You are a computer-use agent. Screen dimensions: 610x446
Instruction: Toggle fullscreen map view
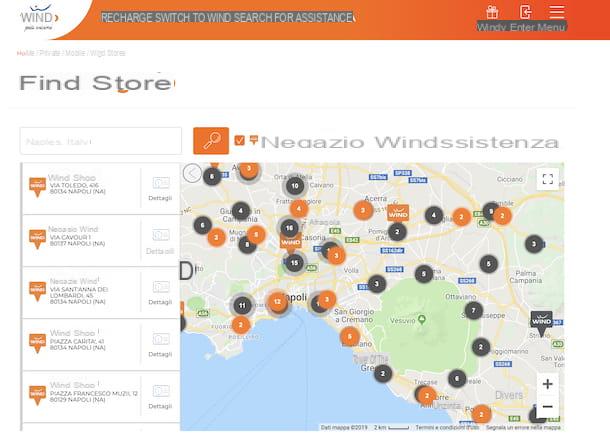[548, 179]
